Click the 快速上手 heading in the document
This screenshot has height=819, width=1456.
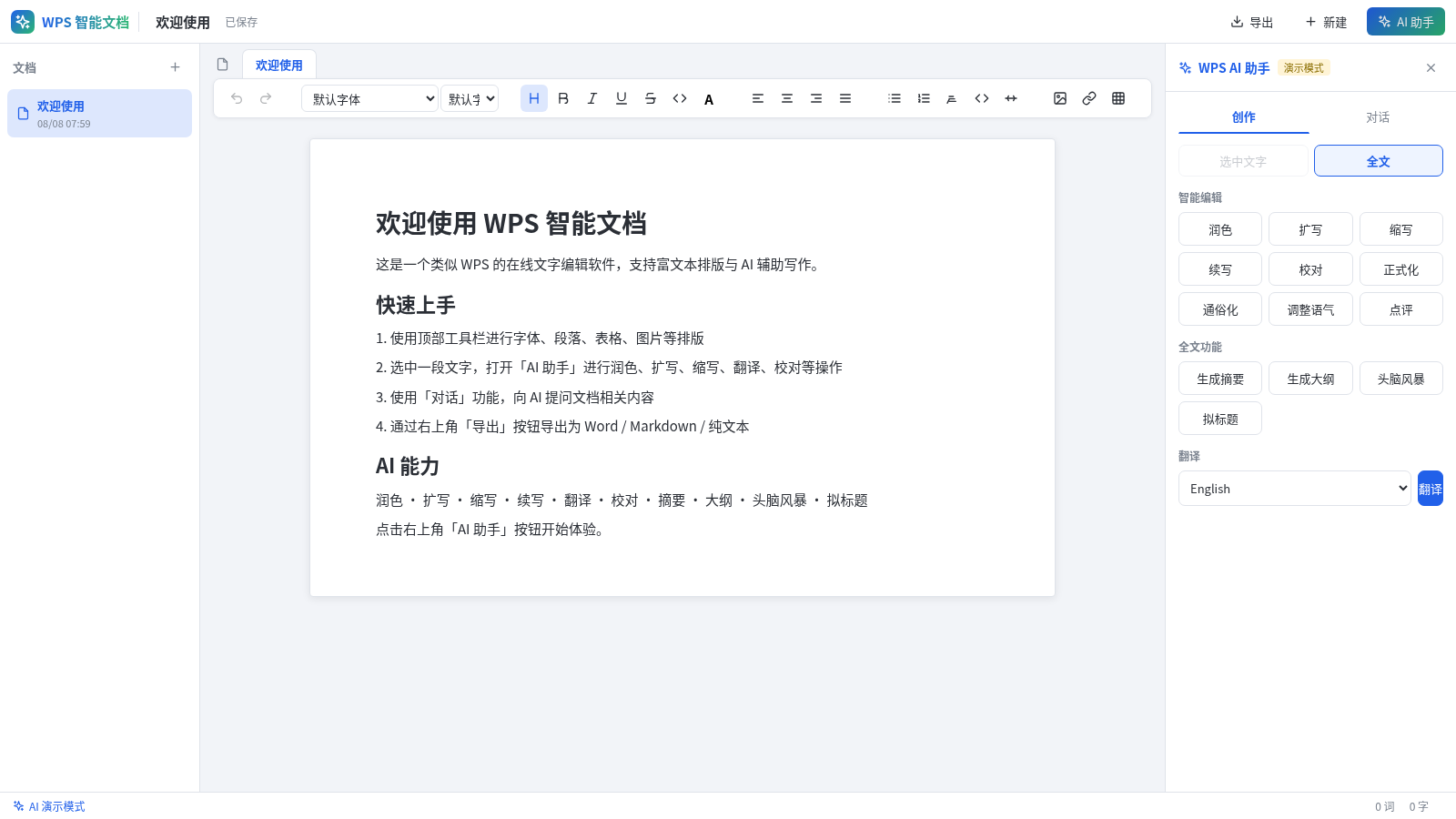(x=416, y=305)
